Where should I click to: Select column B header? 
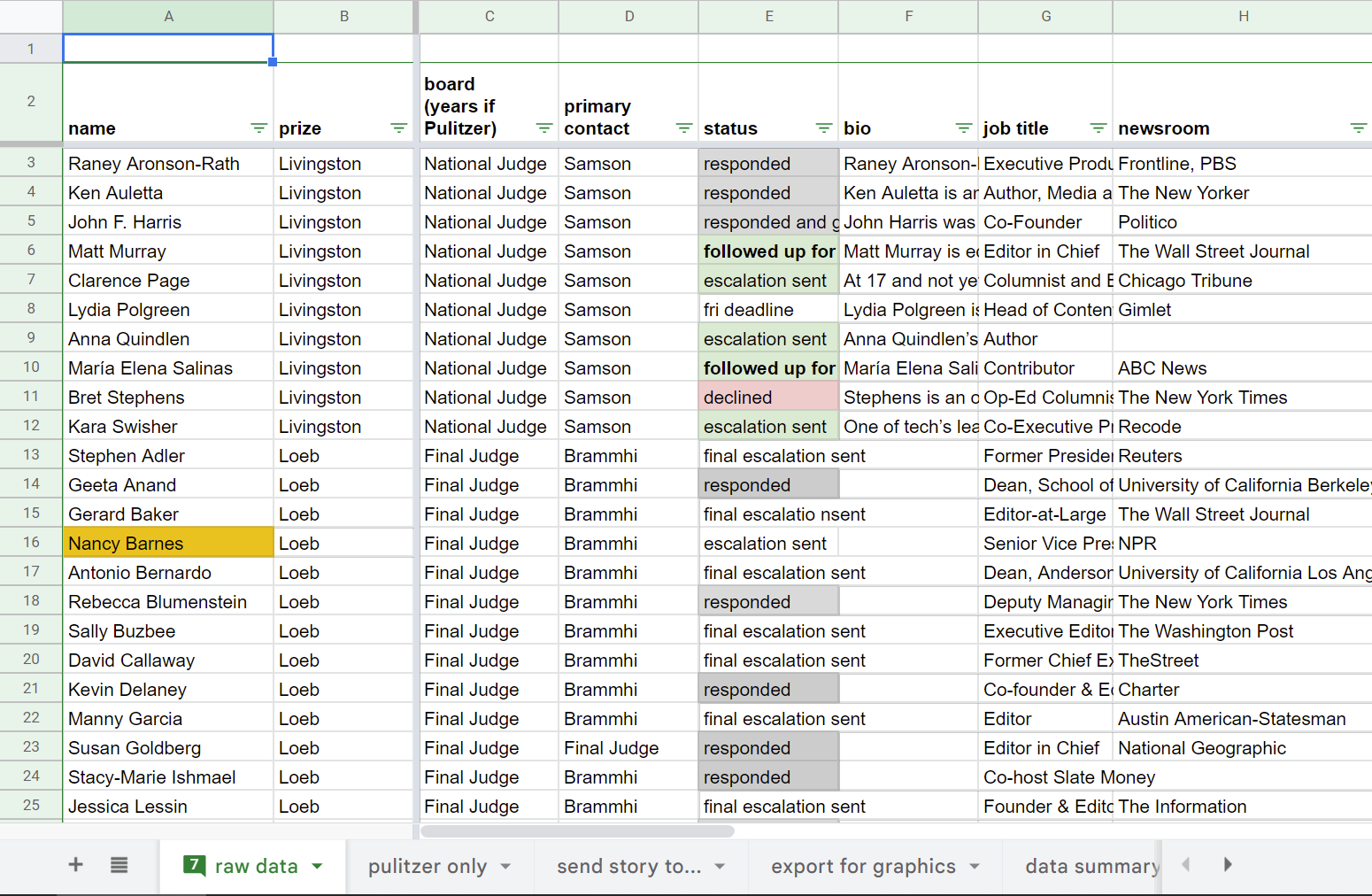click(x=343, y=16)
